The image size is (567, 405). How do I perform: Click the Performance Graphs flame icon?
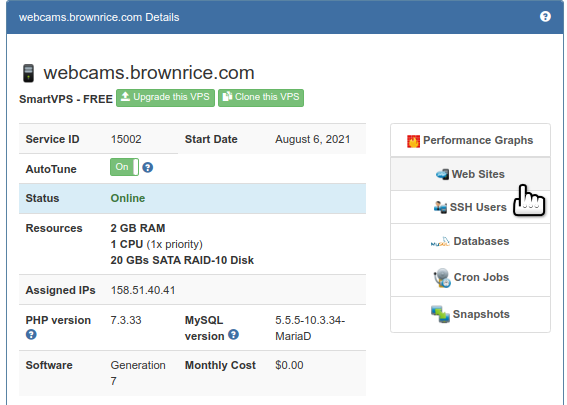(413, 141)
